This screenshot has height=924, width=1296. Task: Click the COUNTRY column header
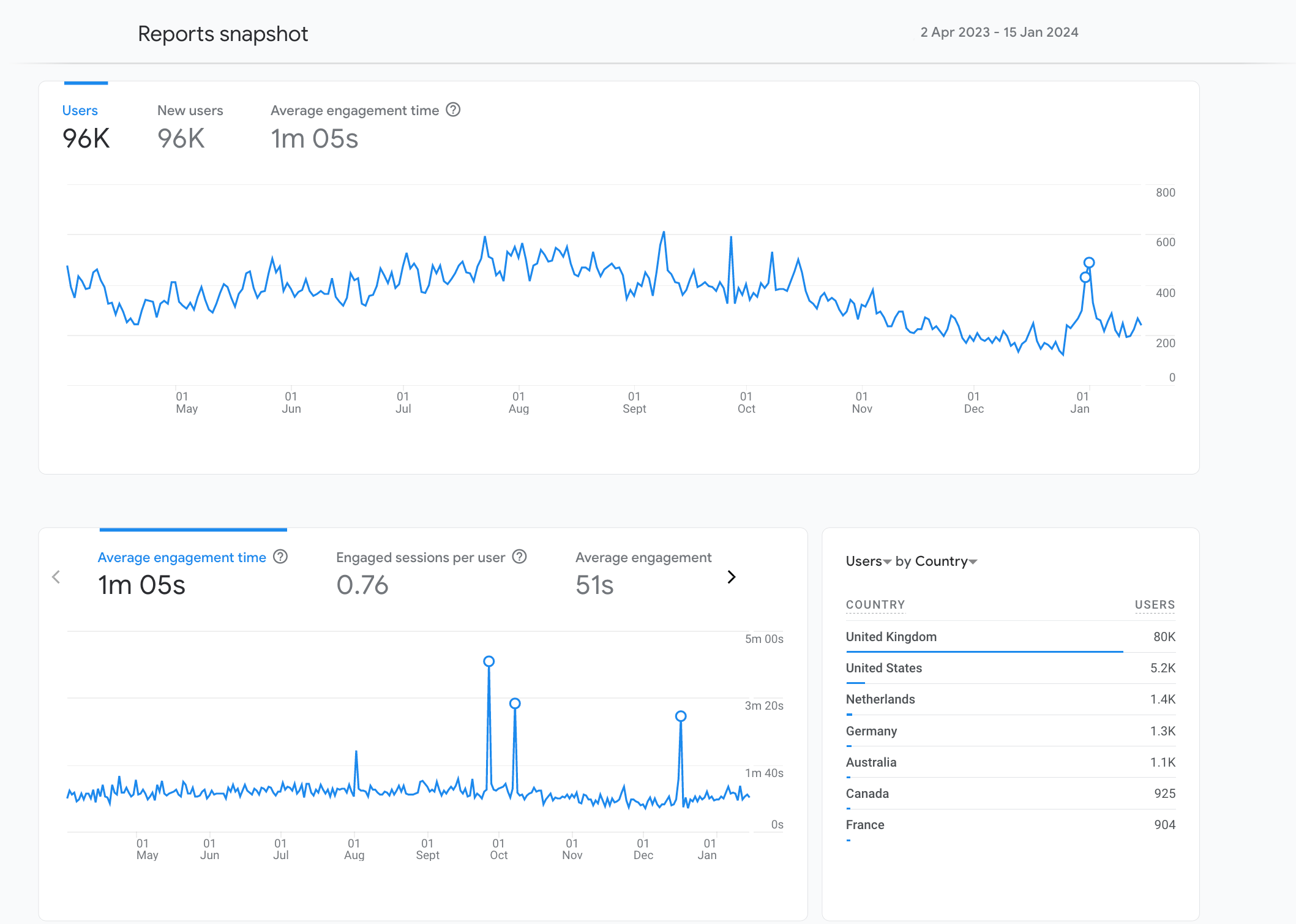pyautogui.click(x=875, y=605)
